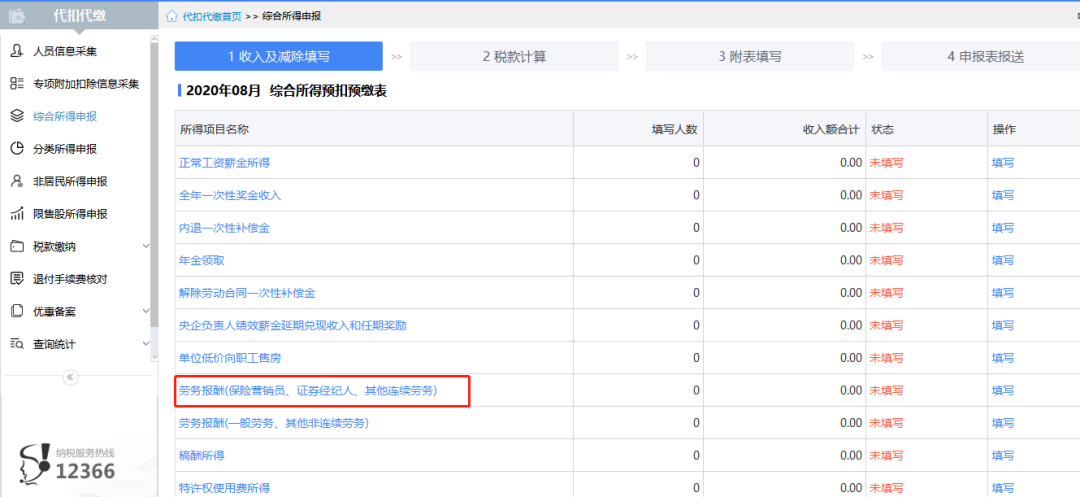Screen dimensions: 1080x497
Task: Open the 特许权使用费所得 item link
Action: pyautogui.click(x=225, y=488)
